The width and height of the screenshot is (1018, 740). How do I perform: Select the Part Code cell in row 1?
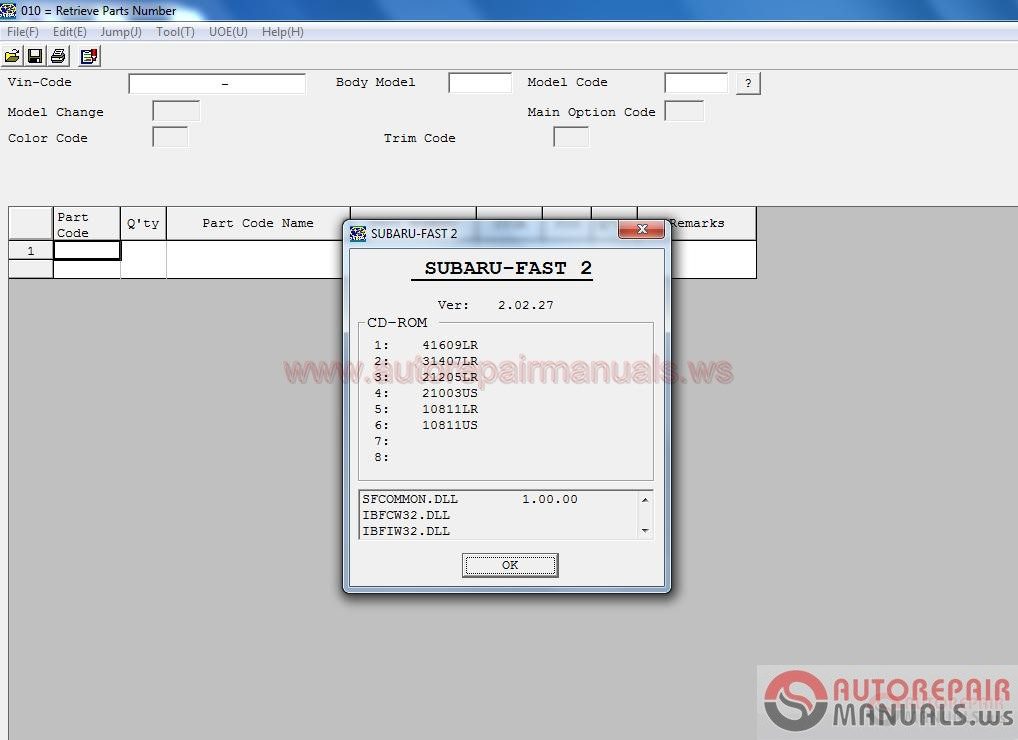click(87, 251)
